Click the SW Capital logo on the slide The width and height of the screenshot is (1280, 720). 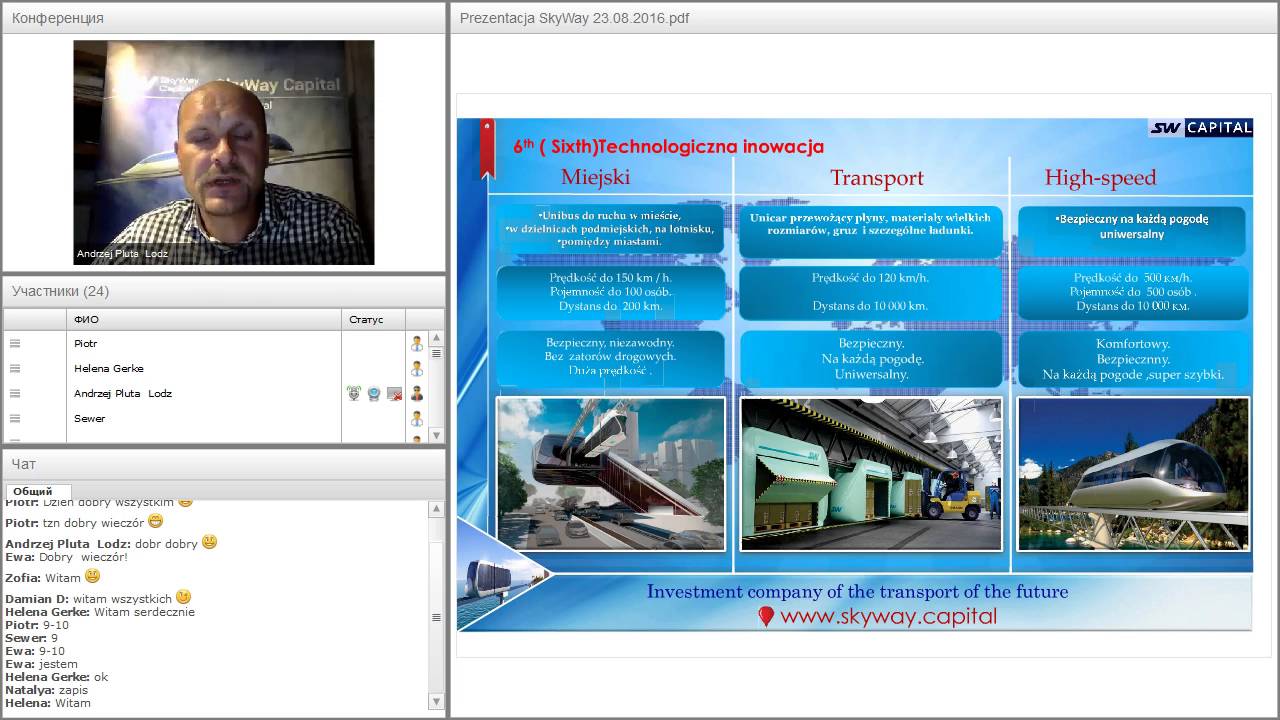(x=1200, y=127)
